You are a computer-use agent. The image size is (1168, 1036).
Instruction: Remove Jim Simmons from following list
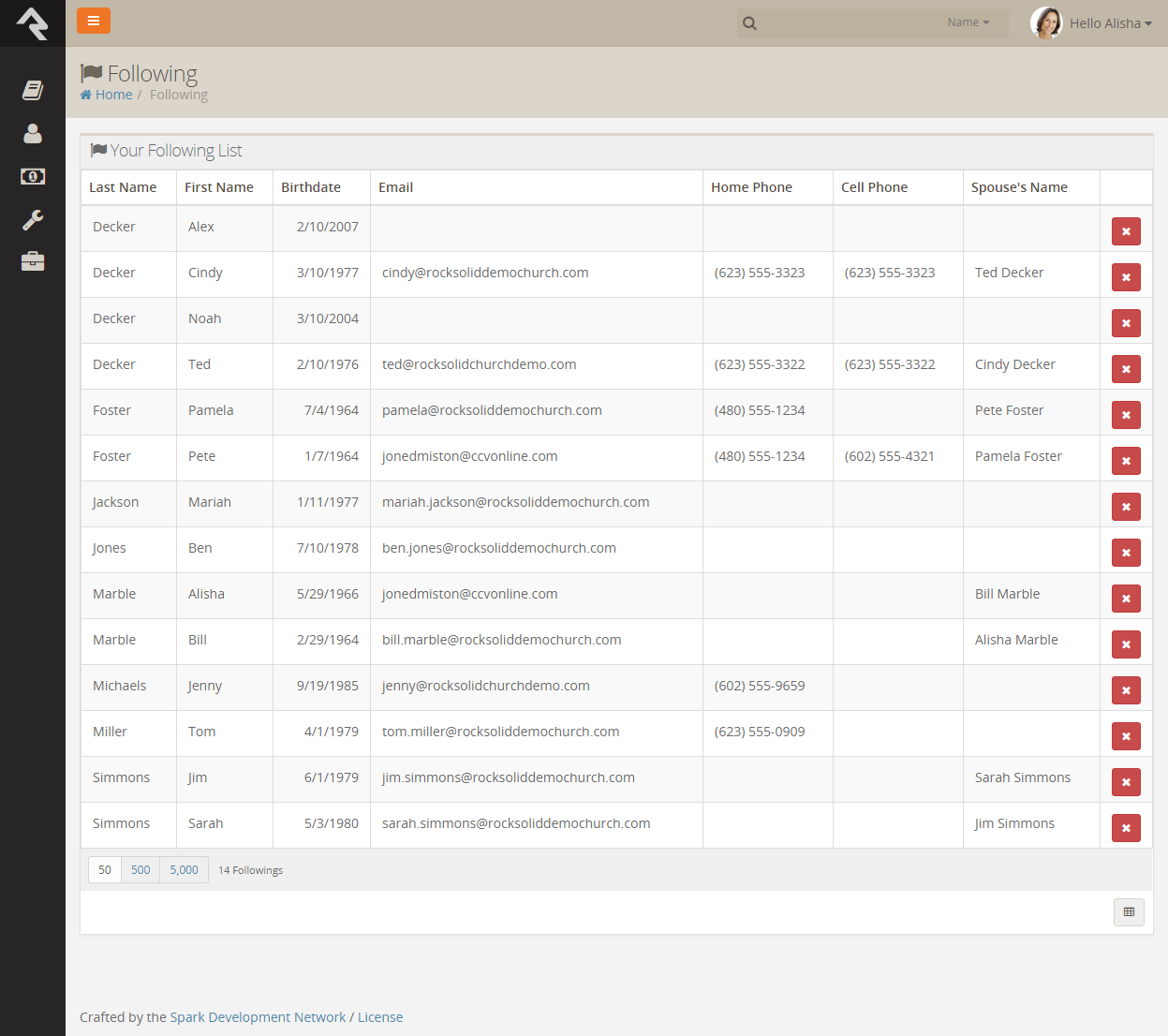[x=1126, y=782]
